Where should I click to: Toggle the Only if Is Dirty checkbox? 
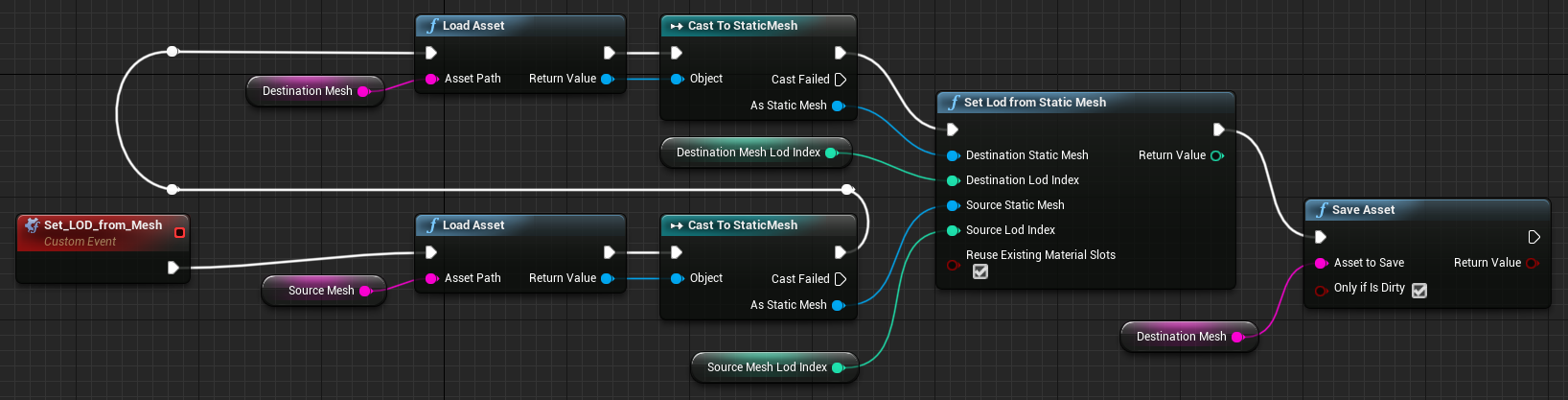pyautogui.click(x=1419, y=290)
